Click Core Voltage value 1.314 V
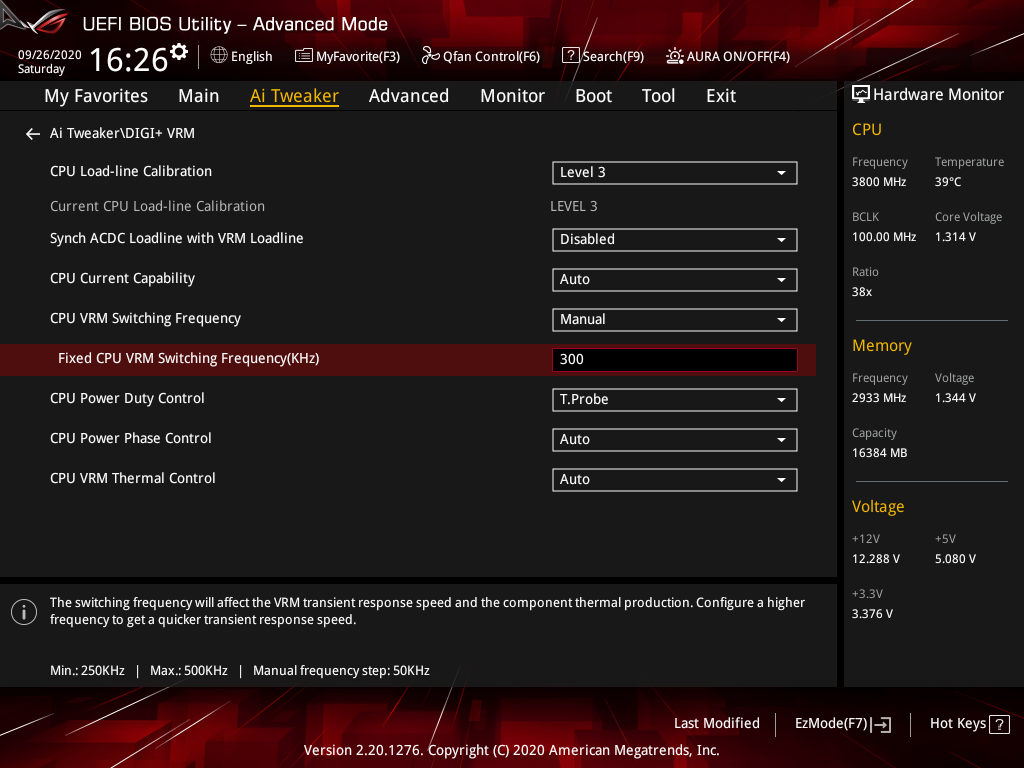Viewport: 1024px width, 768px height. [x=955, y=237]
